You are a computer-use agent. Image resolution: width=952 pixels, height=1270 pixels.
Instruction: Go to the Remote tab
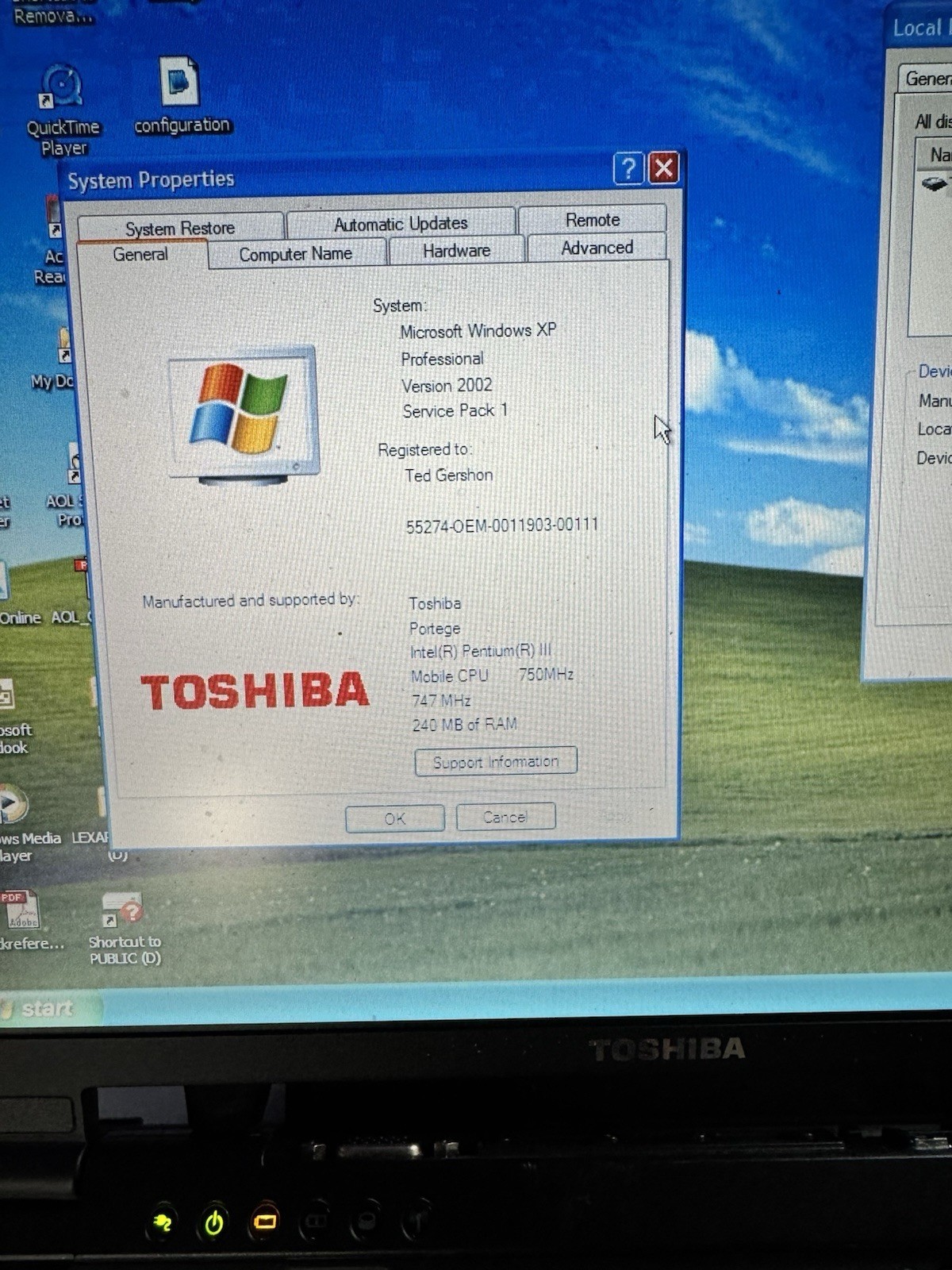click(593, 220)
